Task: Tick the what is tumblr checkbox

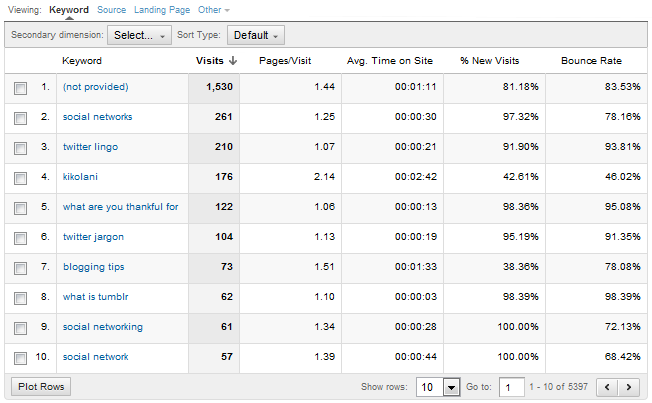Action: click(x=20, y=298)
